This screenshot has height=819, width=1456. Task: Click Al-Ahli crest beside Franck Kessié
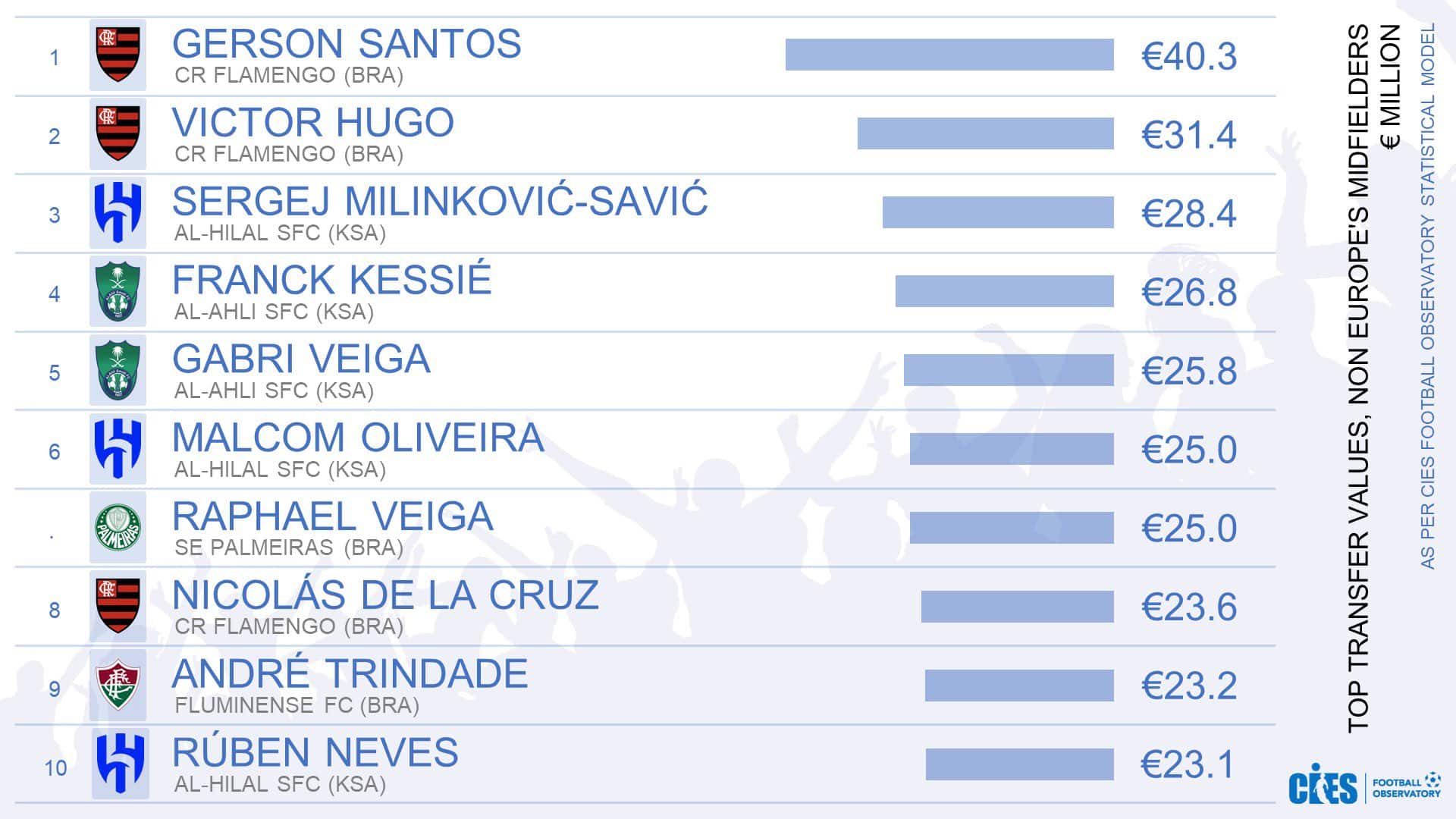coord(118,292)
